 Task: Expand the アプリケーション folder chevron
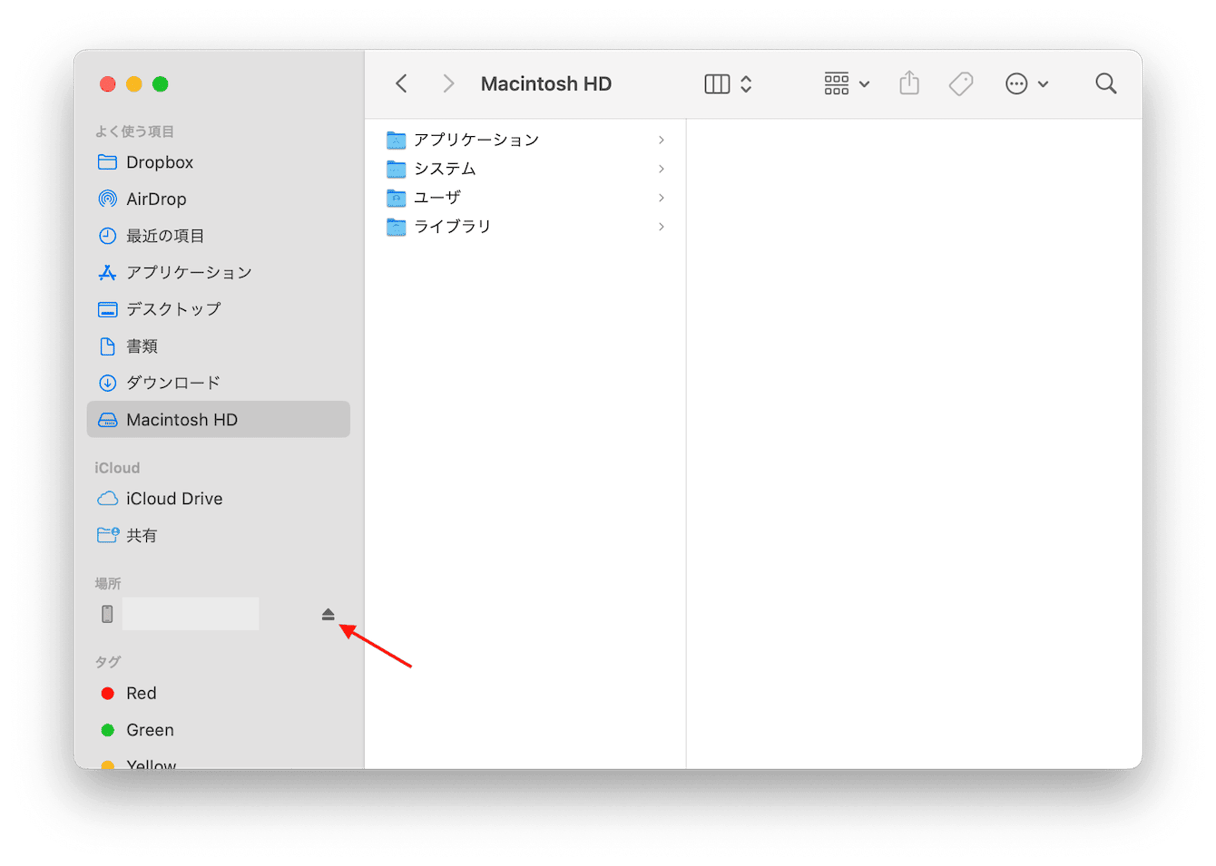pyautogui.click(x=661, y=140)
